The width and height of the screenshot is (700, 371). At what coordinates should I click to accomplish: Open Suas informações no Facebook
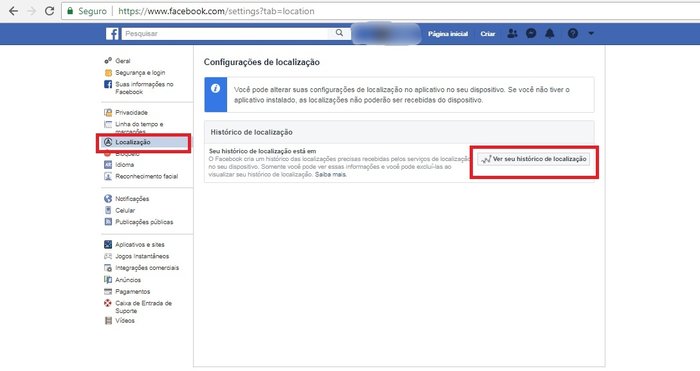pos(144,88)
